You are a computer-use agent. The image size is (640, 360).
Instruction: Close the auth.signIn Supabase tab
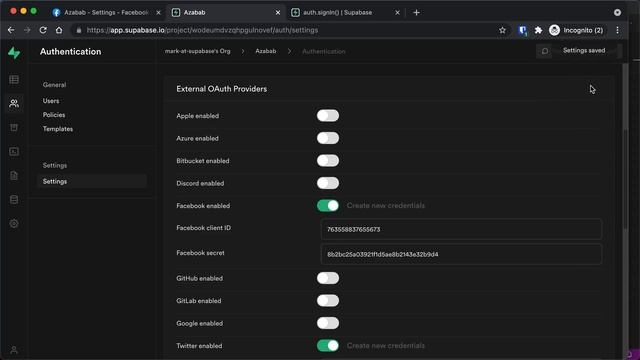click(397, 13)
